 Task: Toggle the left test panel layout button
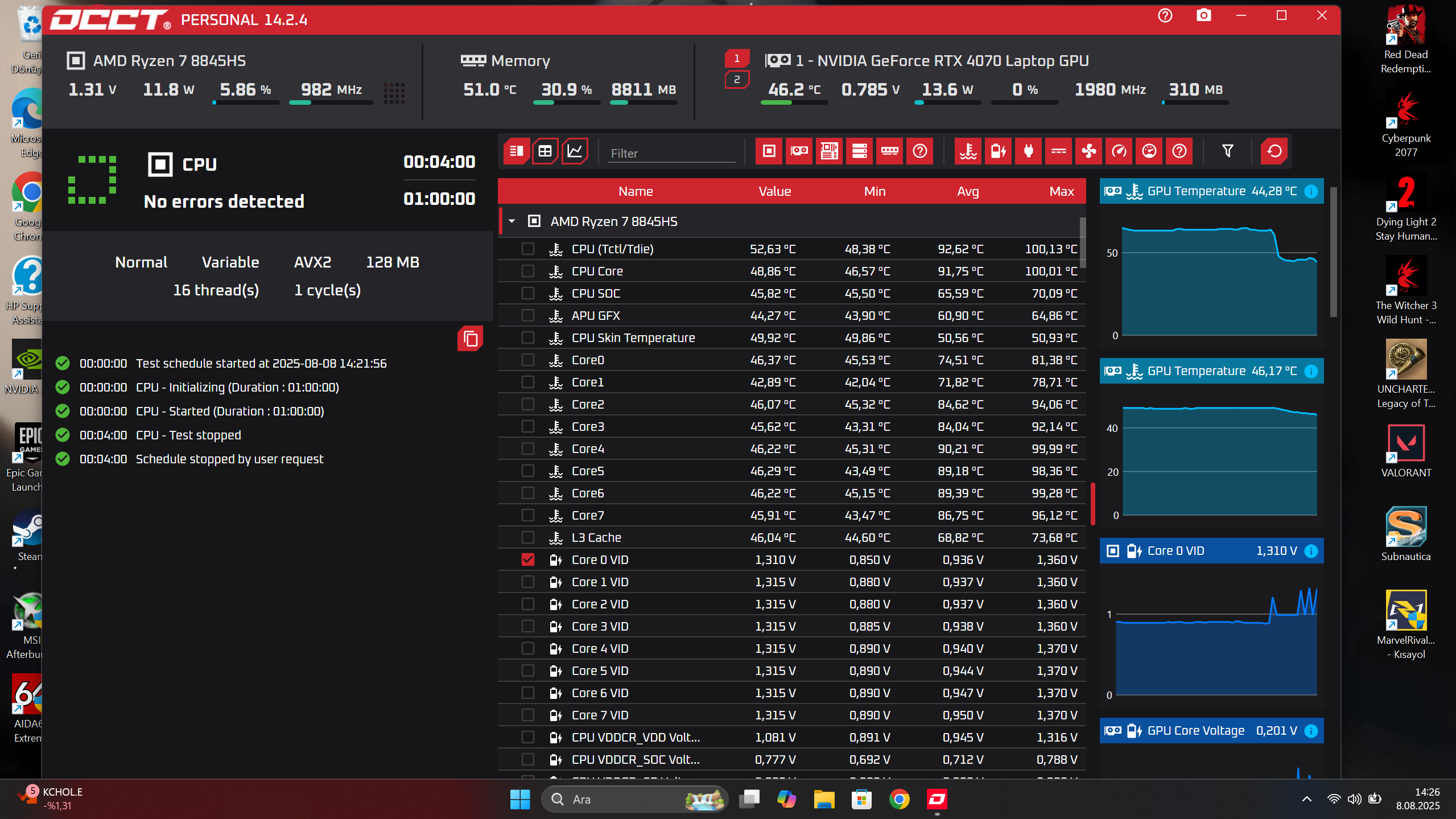coord(517,151)
